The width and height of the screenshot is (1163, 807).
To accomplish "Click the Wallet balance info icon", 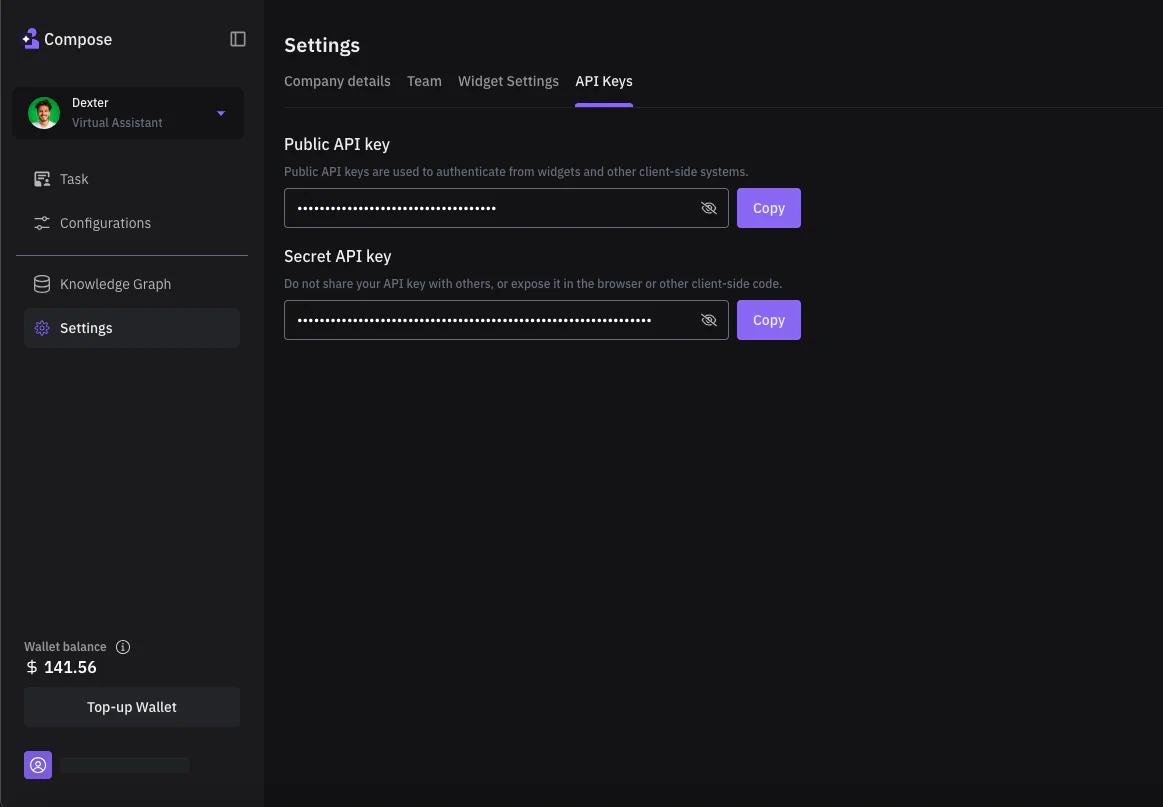I will click(123, 647).
